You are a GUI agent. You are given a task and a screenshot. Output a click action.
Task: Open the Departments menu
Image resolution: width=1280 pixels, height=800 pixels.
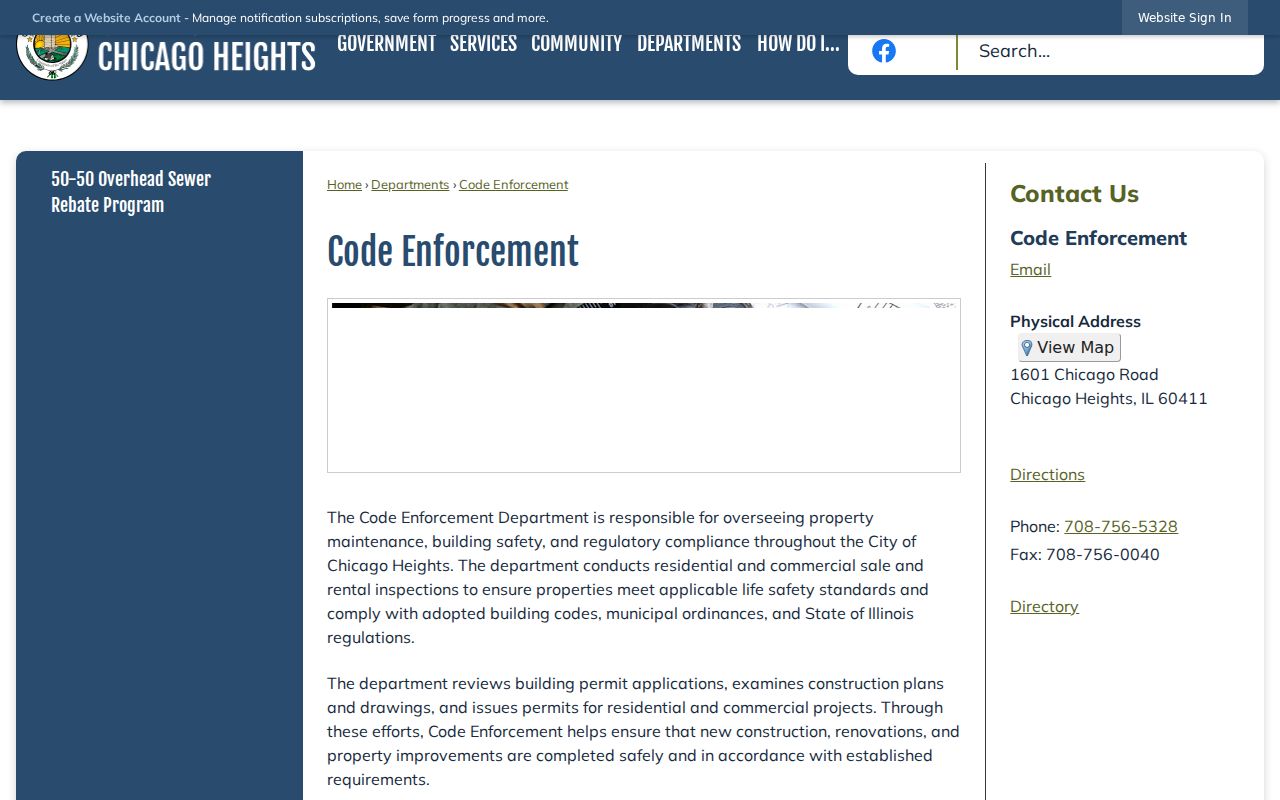pos(689,44)
